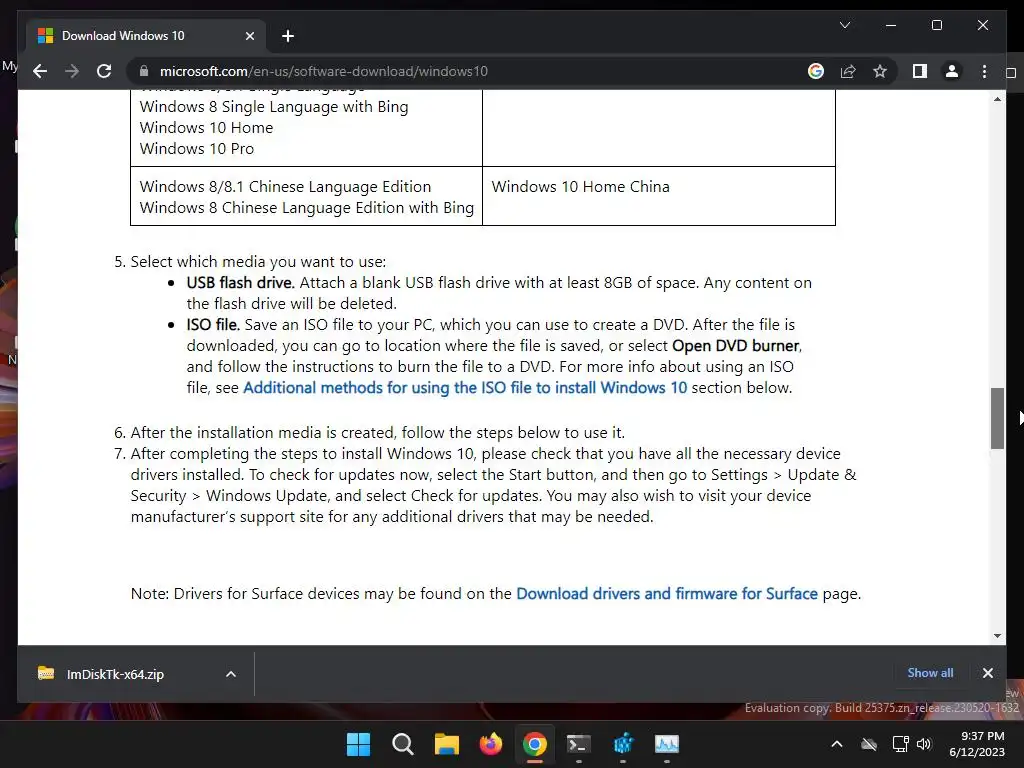
Task: Share this page using the share icon
Action: coord(848,71)
